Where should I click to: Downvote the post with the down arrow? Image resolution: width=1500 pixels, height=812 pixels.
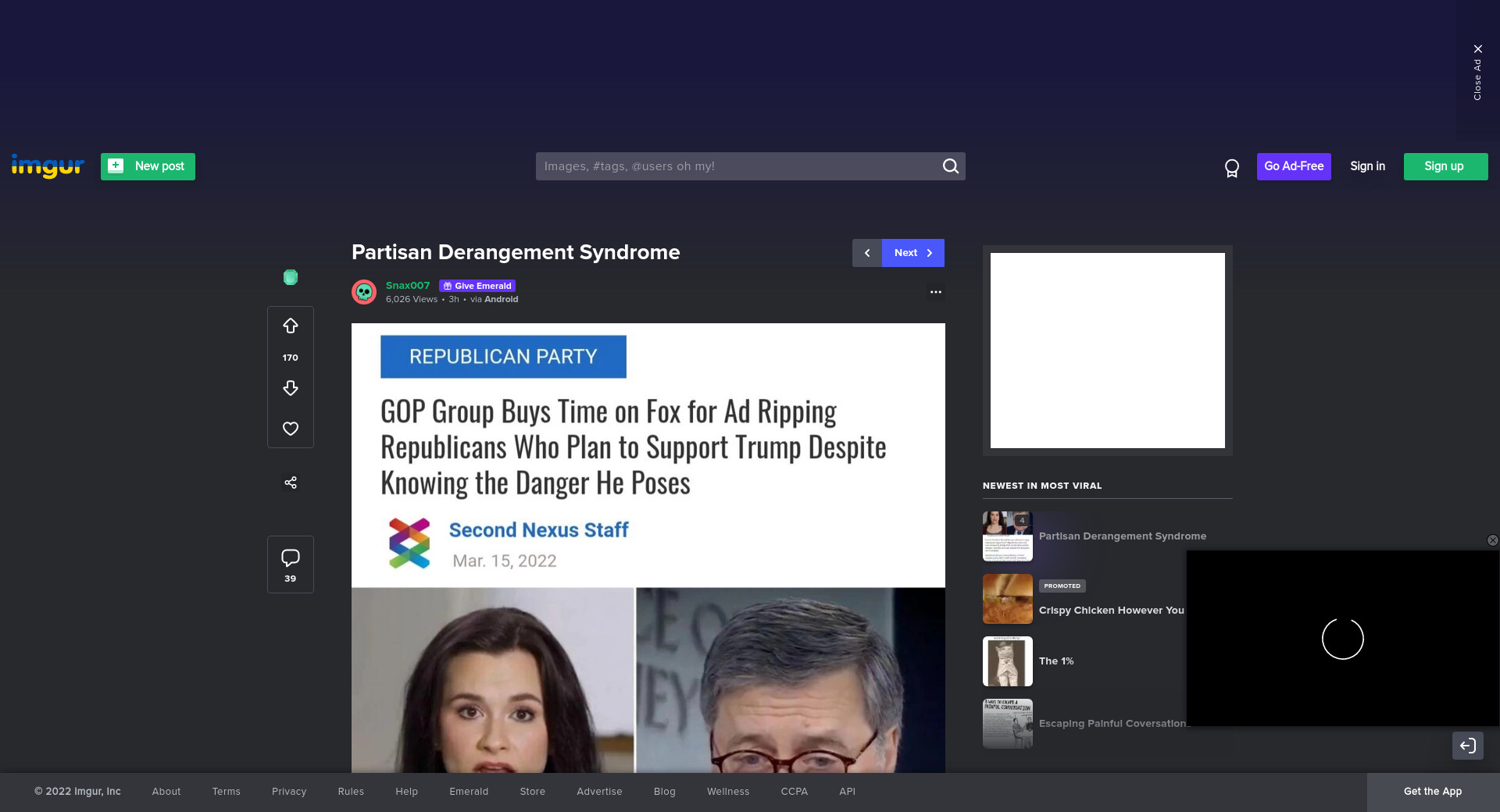tap(291, 388)
